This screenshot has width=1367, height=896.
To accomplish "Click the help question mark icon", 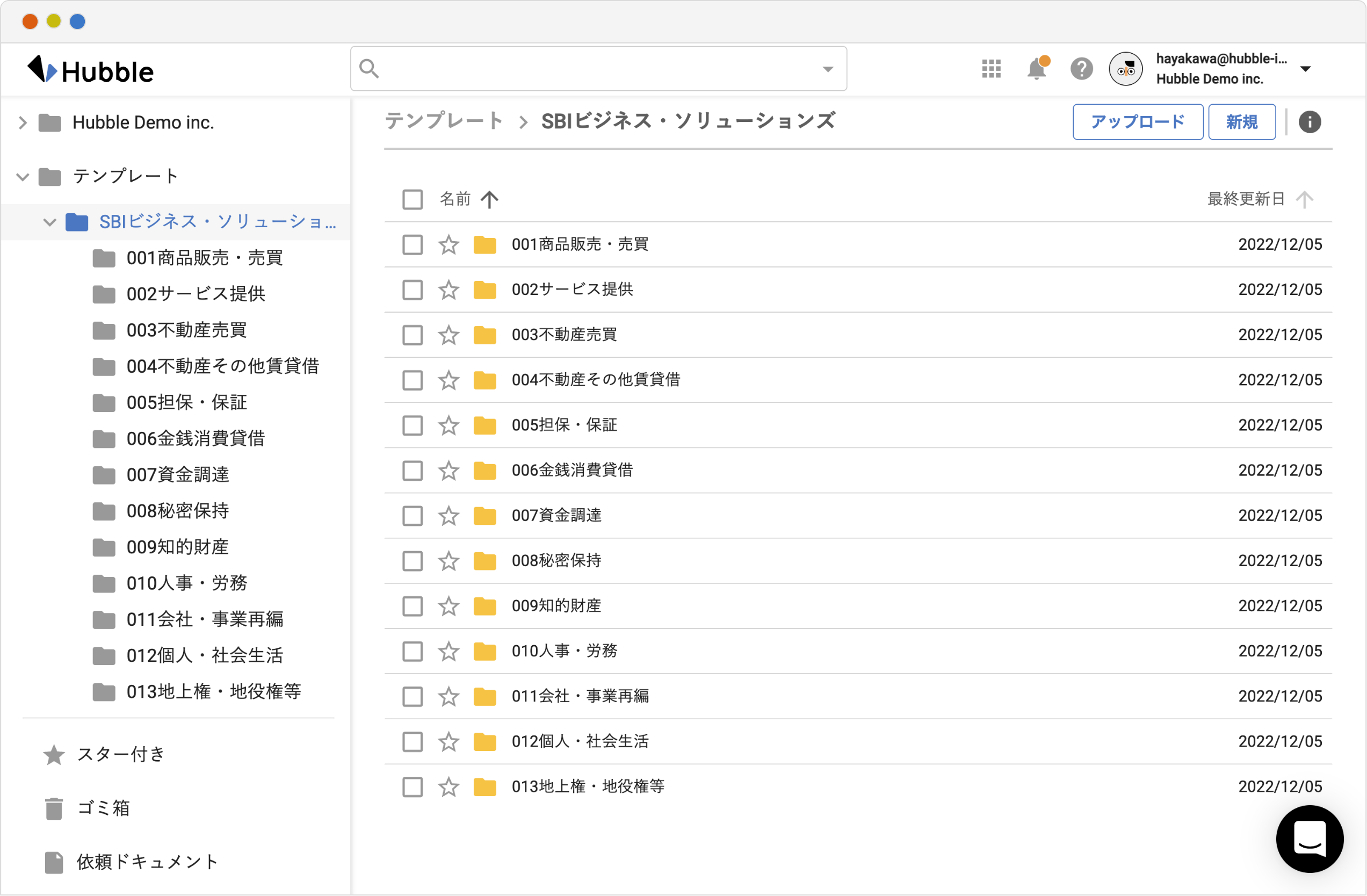I will pyautogui.click(x=1082, y=69).
